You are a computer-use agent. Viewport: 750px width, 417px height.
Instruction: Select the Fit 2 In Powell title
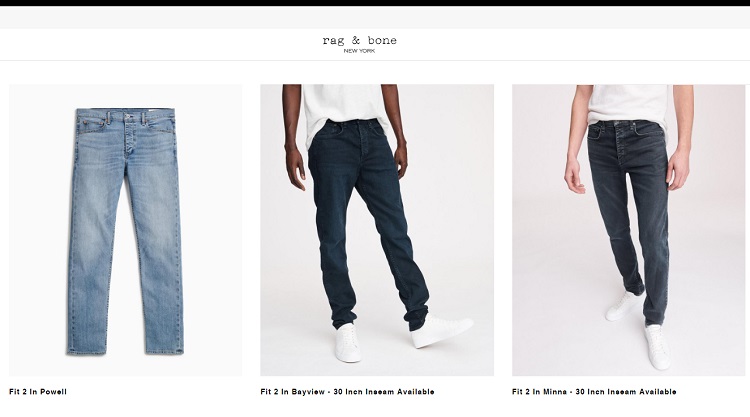coord(38,392)
